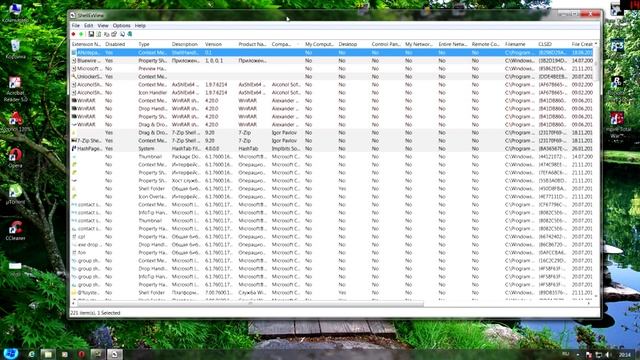Click the Find toolbar icon
The image size is (640, 360).
pyautogui.click(x=122, y=34)
